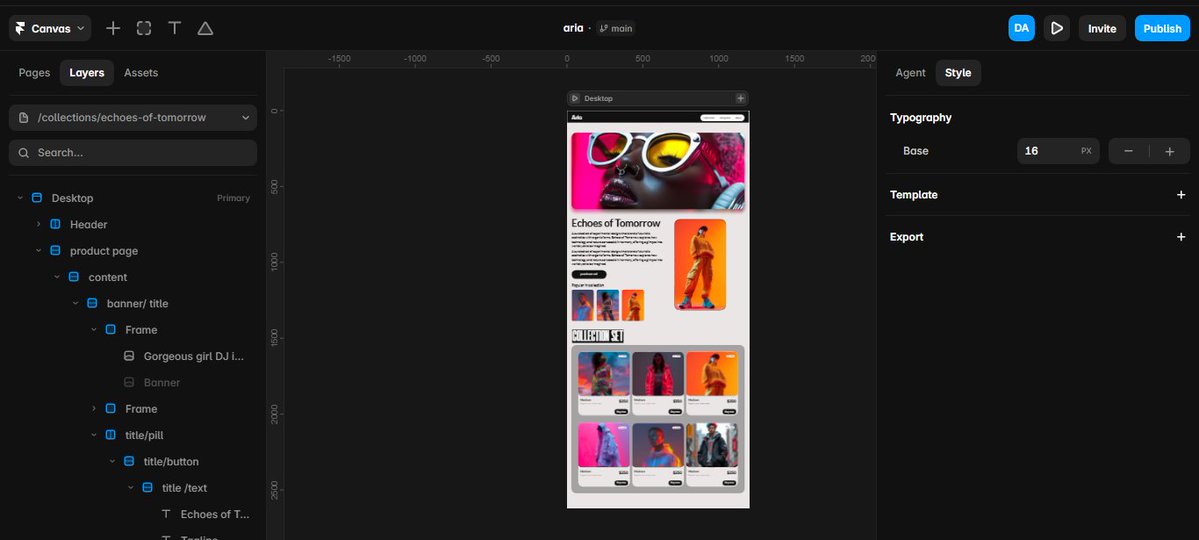Viewport: 1199px width, 540px height.
Task: Select the Desktop layer row
Action: 133,198
